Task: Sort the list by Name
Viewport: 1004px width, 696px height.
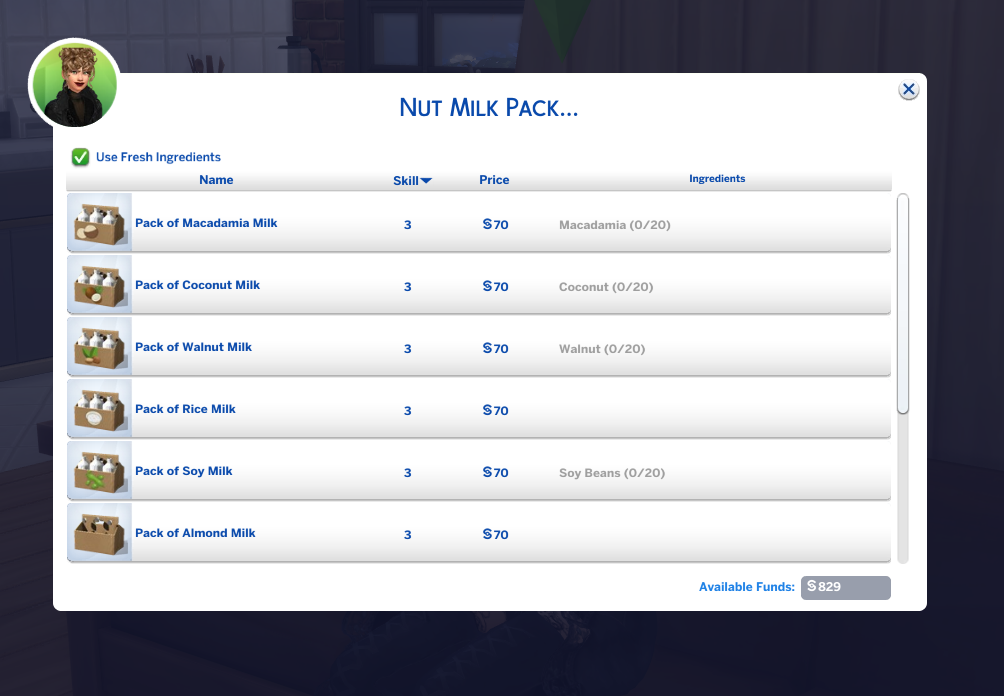Action: pos(216,180)
